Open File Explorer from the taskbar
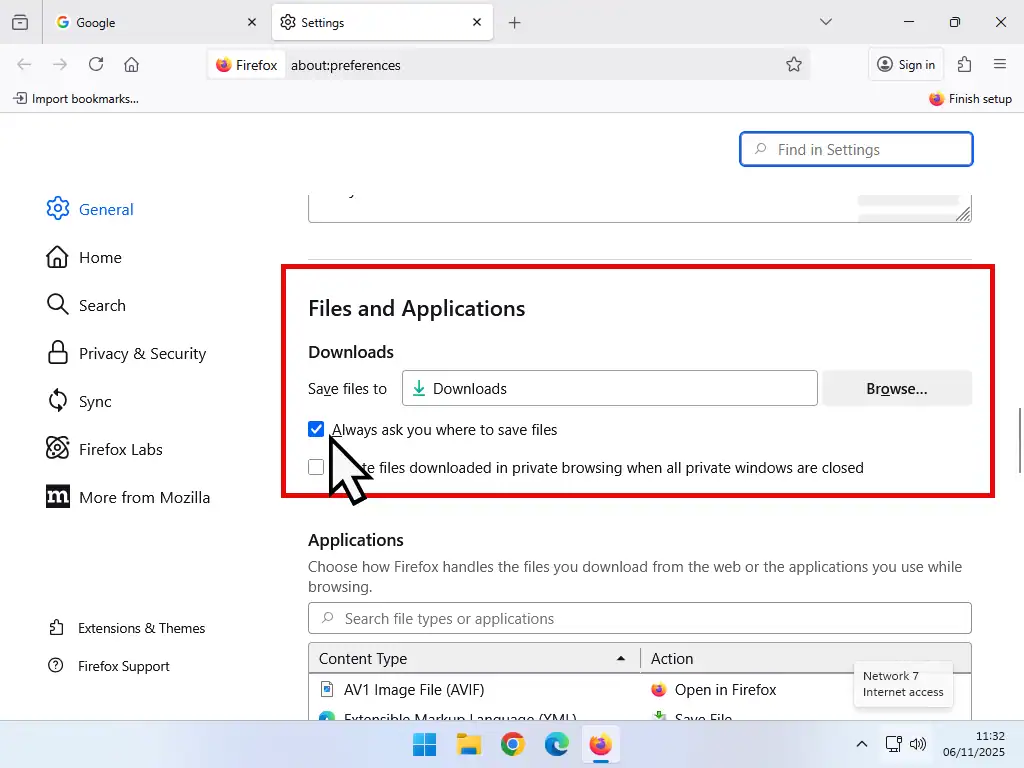Screen dimensions: 1024x768 [468, 744]
